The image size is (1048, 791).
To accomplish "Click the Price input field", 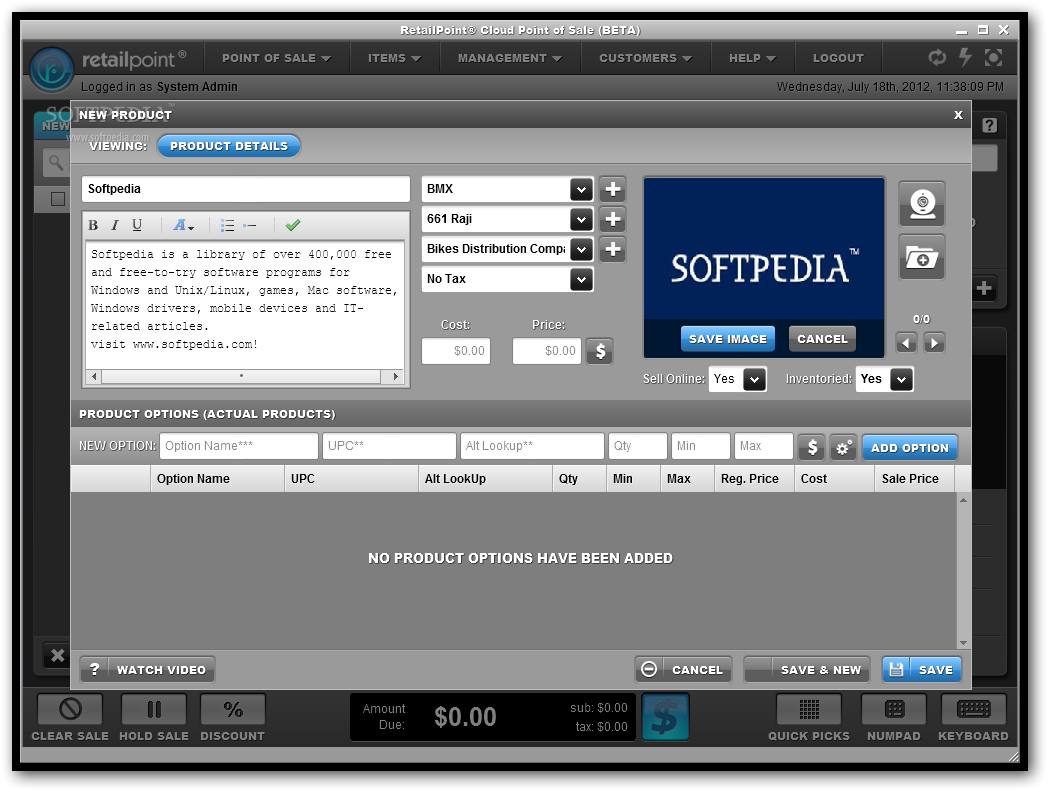I will click(x=547, y=351).
